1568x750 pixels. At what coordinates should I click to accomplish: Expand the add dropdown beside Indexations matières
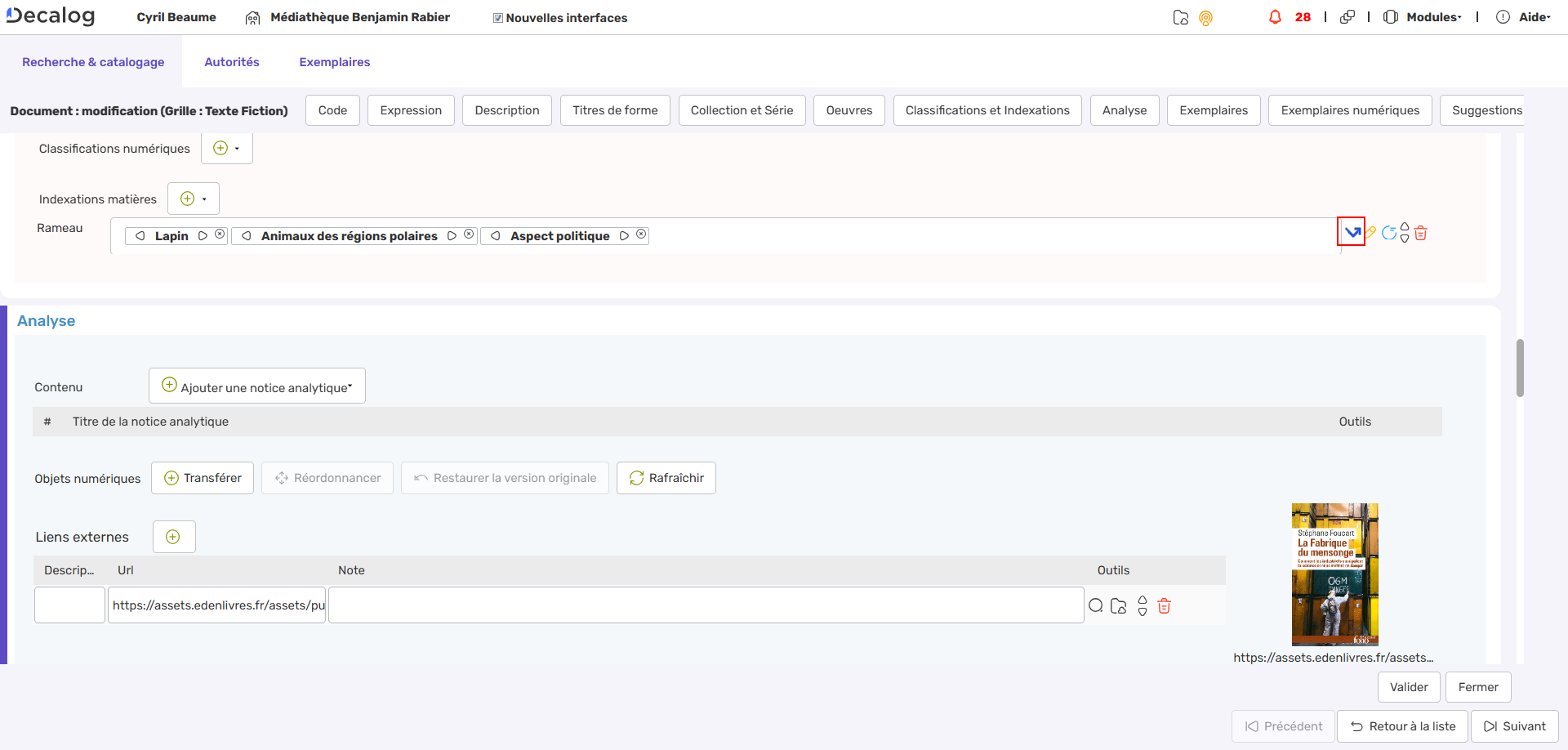click(x=203, y=198)
